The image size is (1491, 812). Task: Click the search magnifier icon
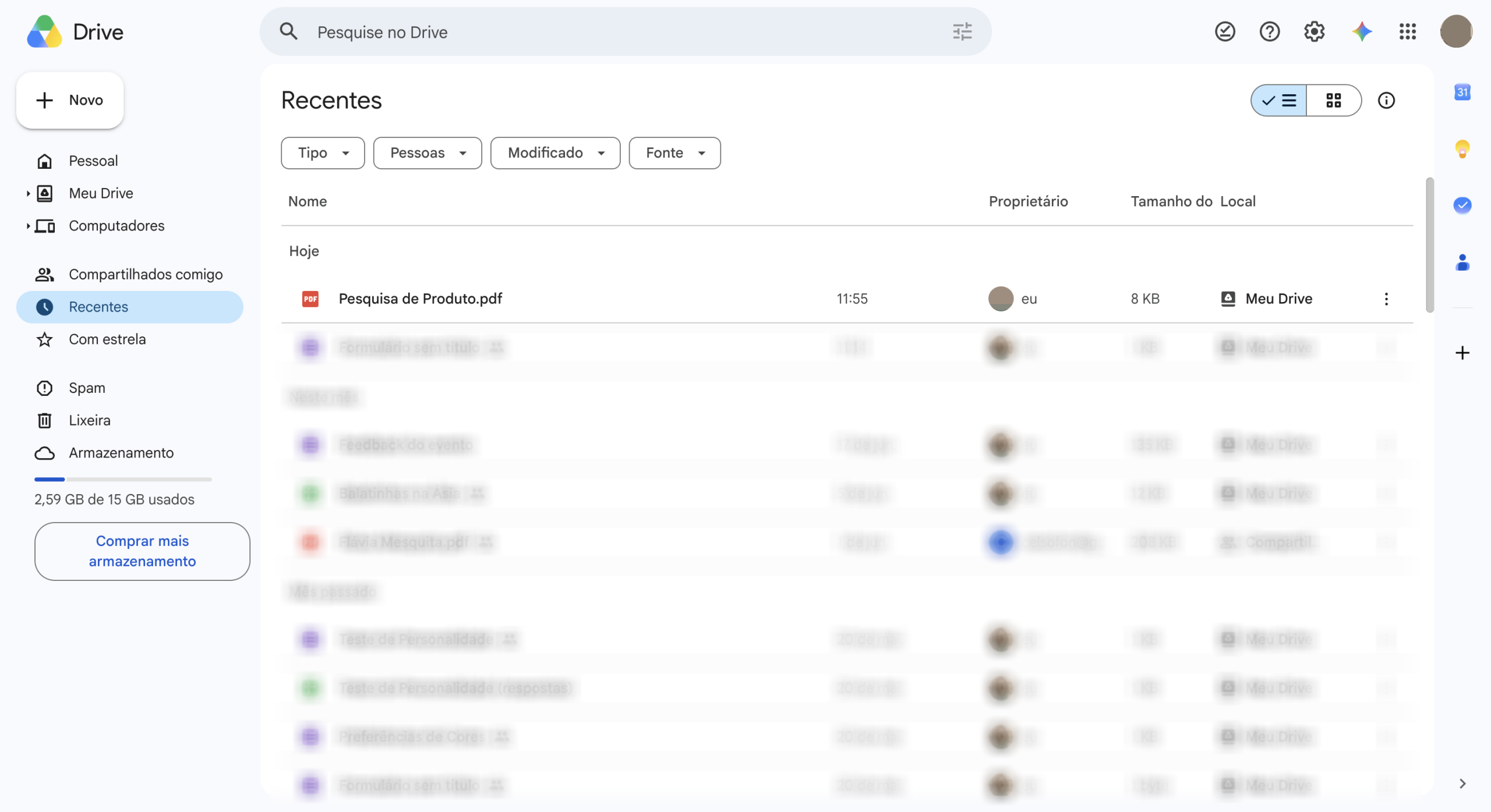point(288,31)
